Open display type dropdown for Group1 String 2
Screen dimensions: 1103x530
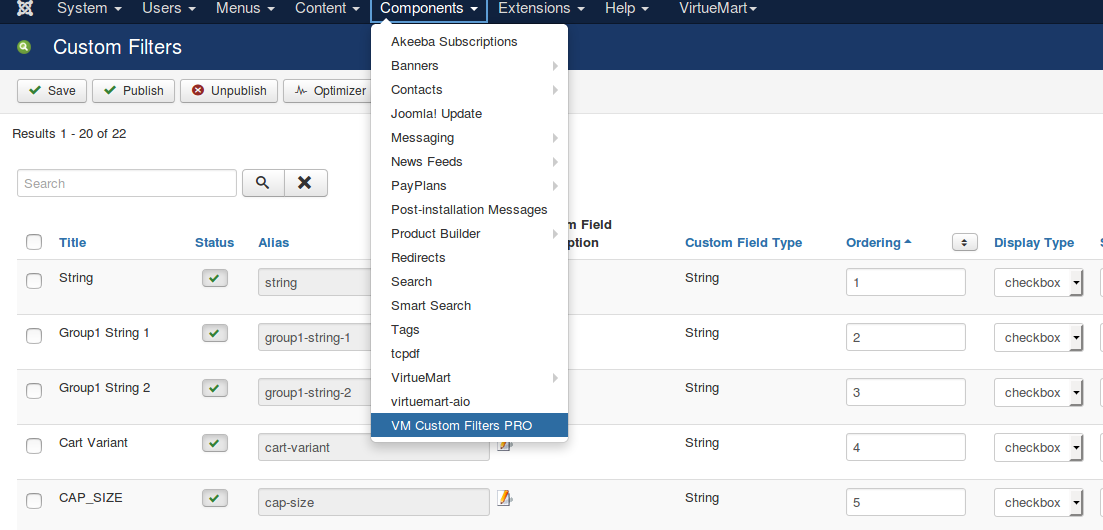[1038, 392]
